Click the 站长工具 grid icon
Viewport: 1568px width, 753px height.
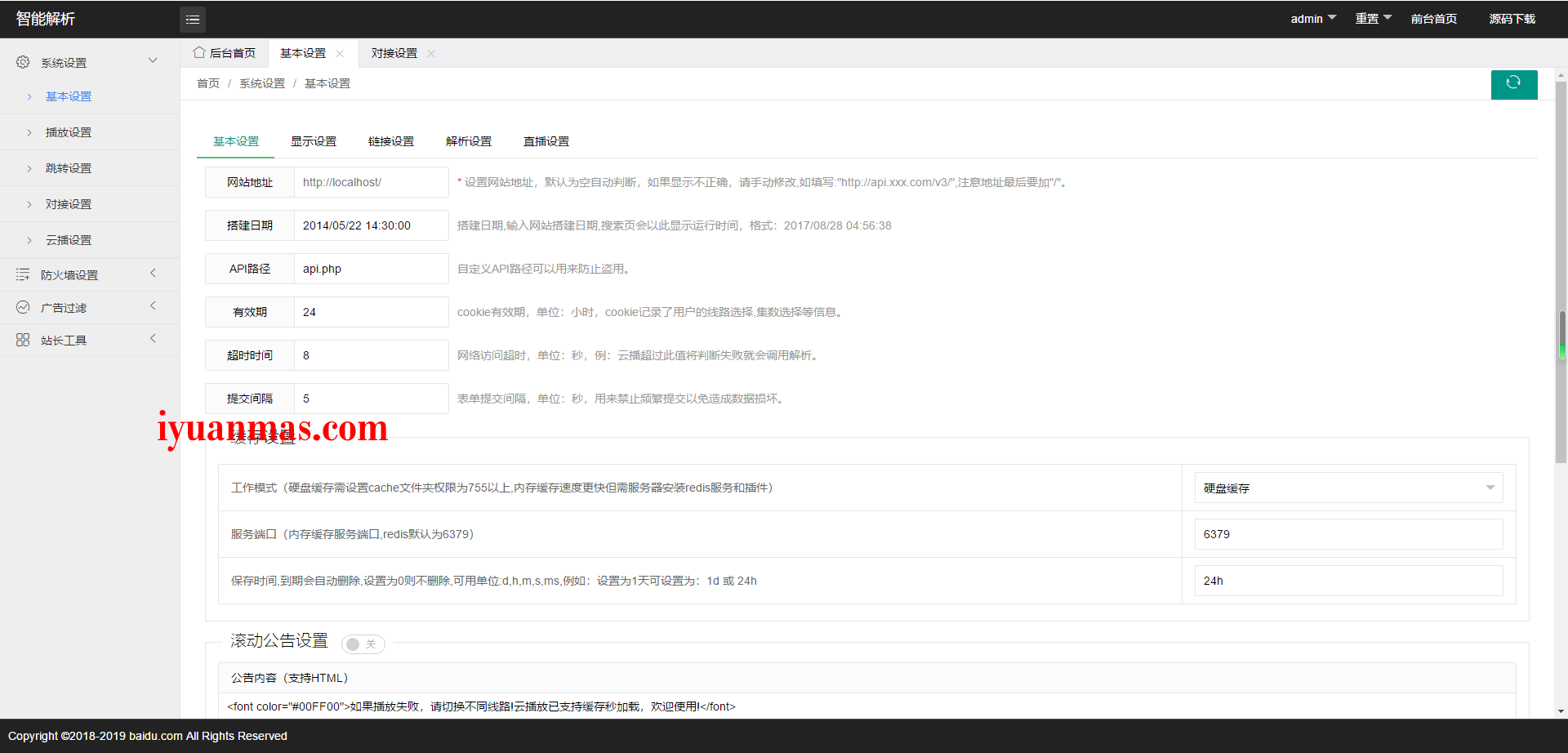23,340
